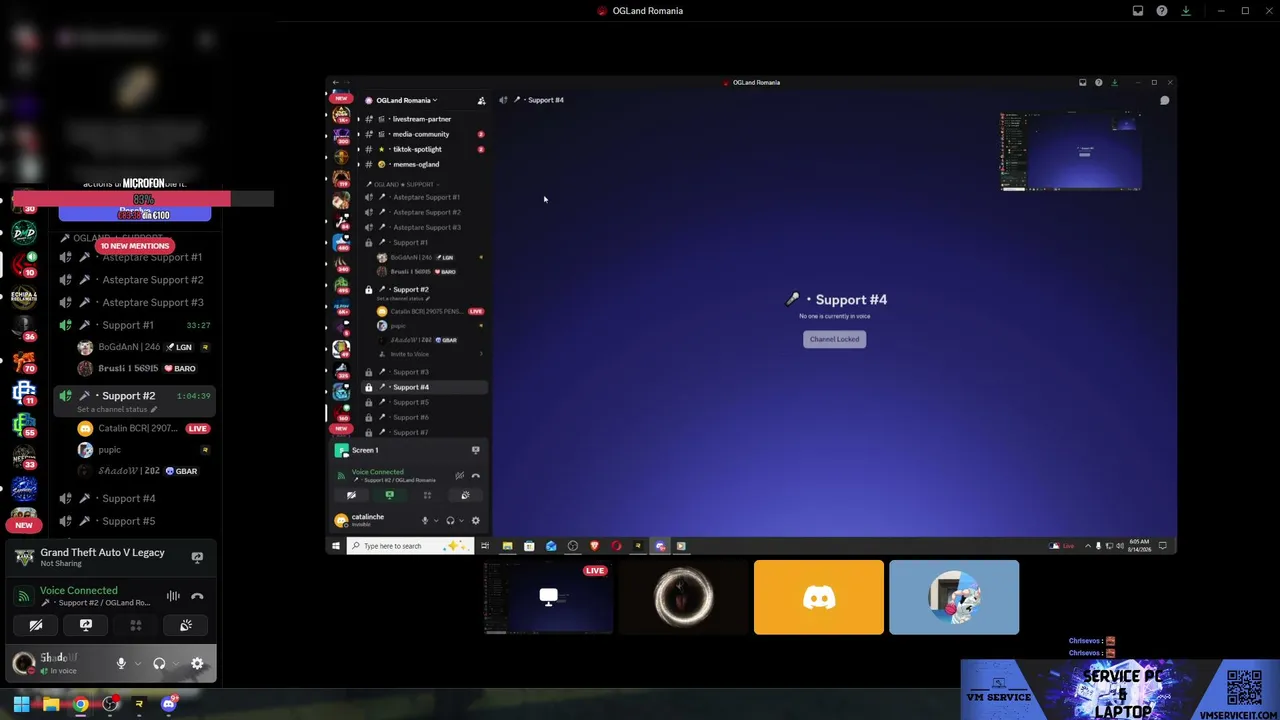1280x720 pixels.
Task: Select the light blue avatar participant tile
Action: click(x=954, y=597)
